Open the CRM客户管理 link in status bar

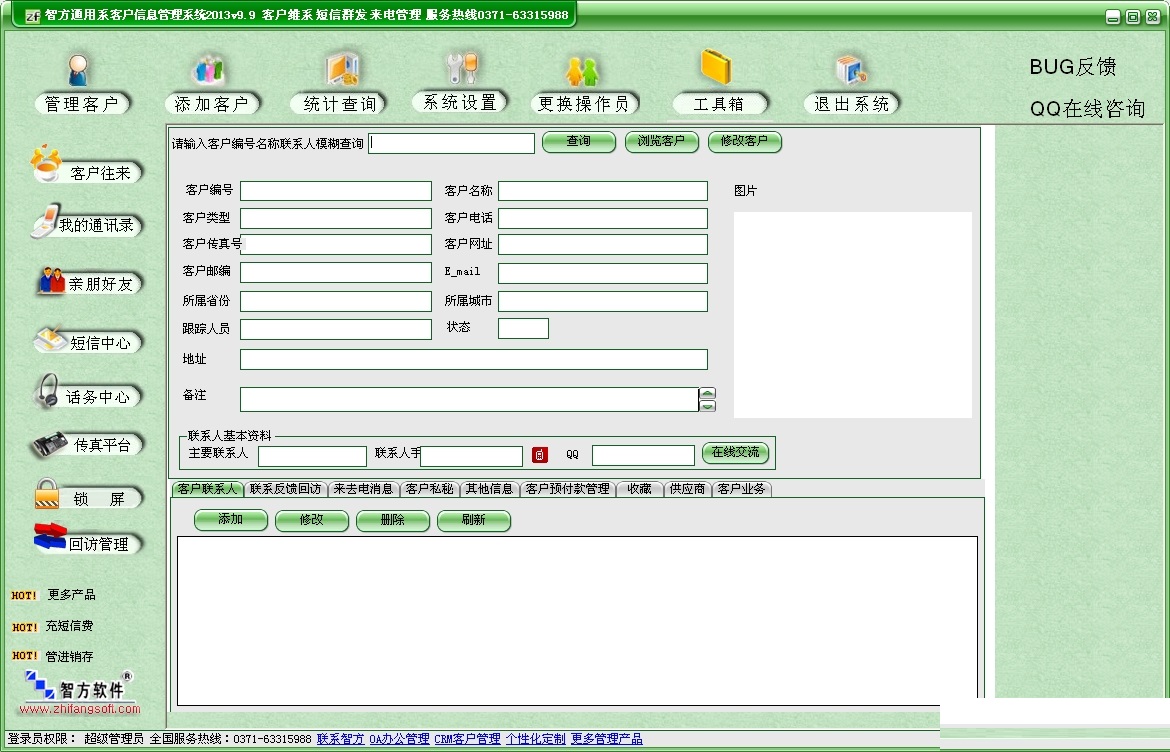467,740
